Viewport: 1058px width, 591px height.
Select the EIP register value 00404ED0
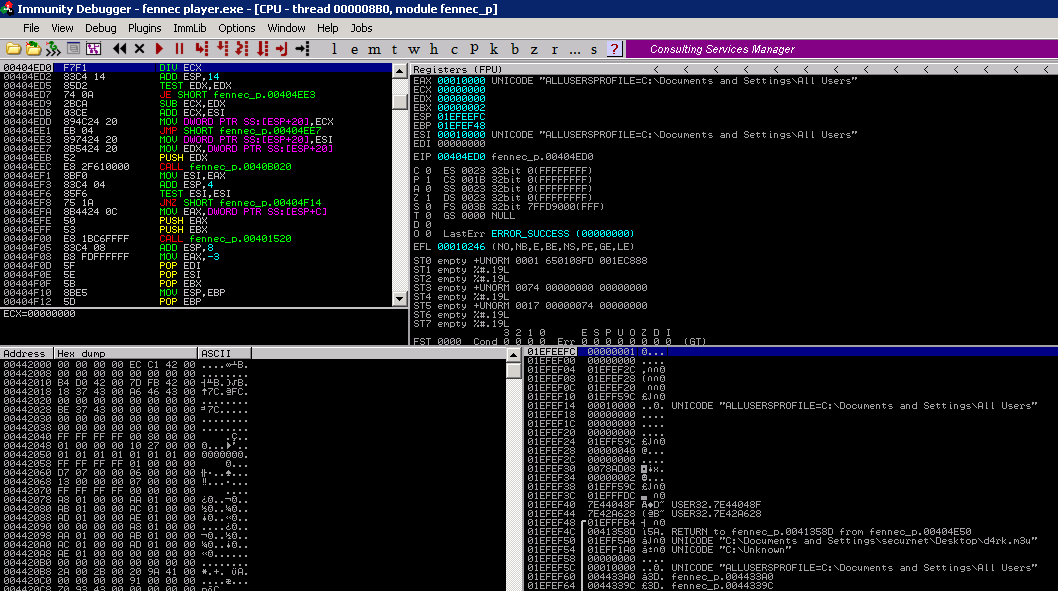pos(461,157)
